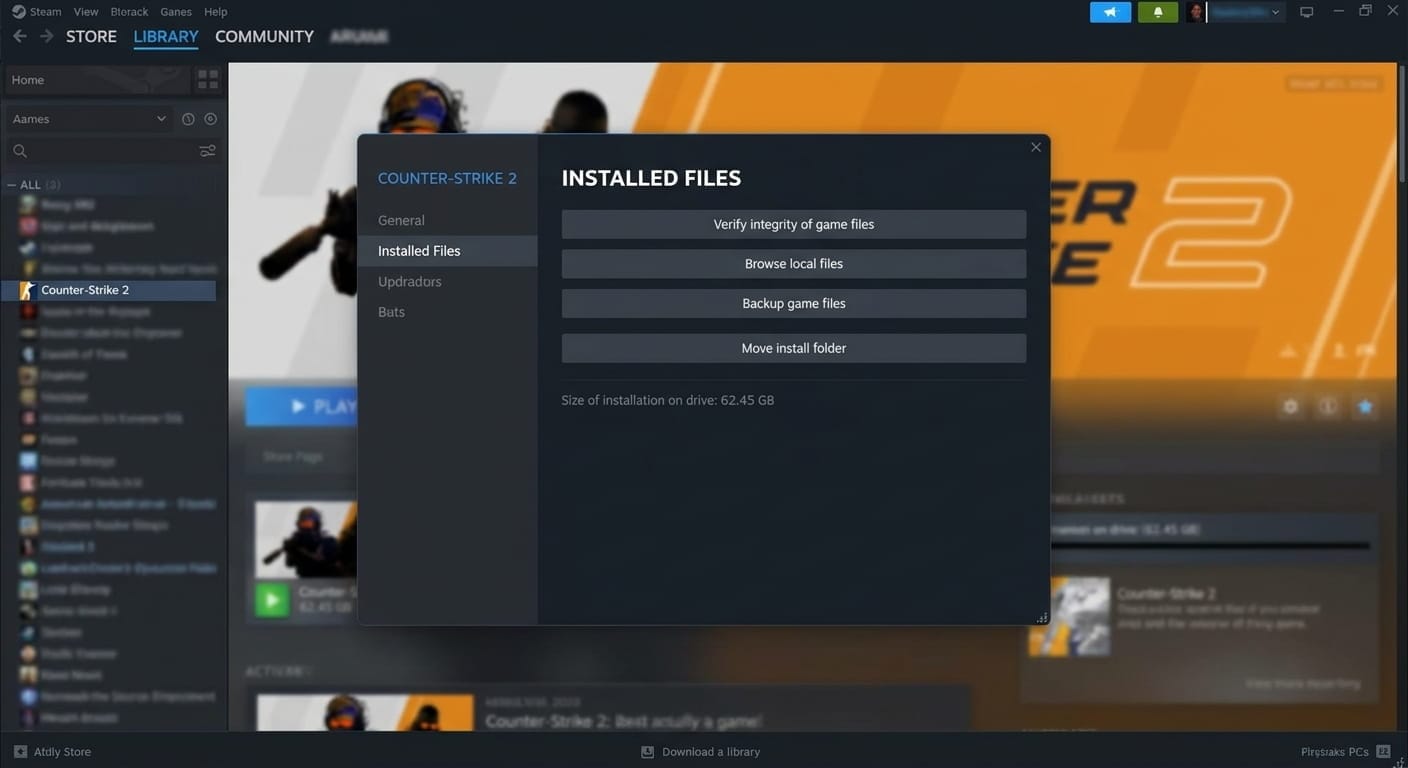Viewport: 1408px width, 768px height.
Task: Go forward with the right arrow
Action: tap(46, 36)
